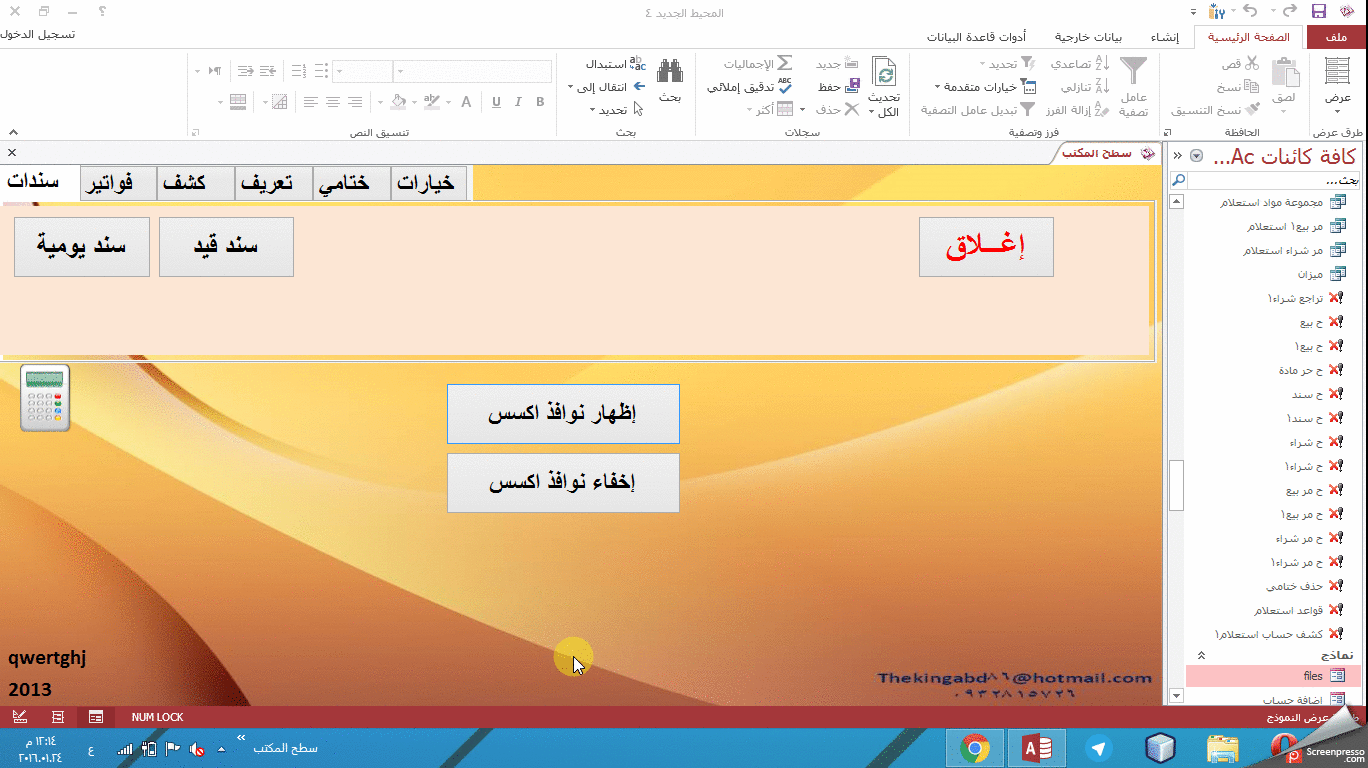Select the تعريف form tab
1368x768 pixels.
(274, 184)
